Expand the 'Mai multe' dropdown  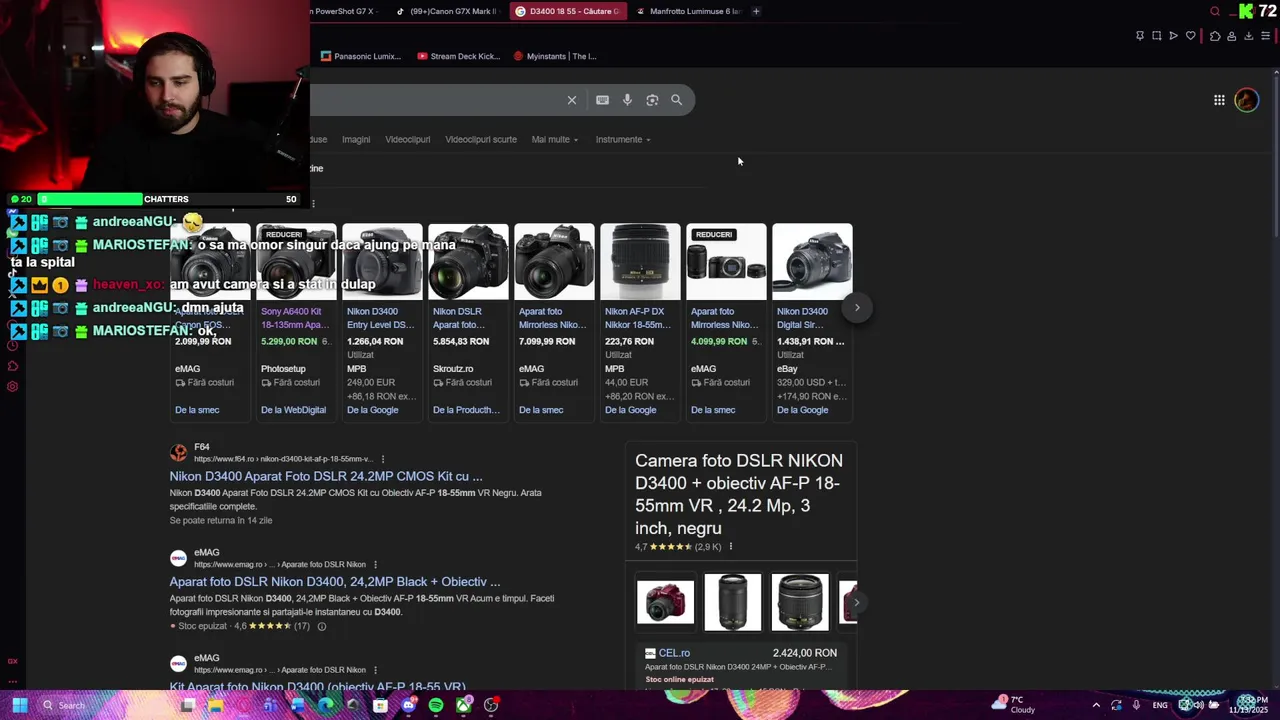click(x=555, y=140)
